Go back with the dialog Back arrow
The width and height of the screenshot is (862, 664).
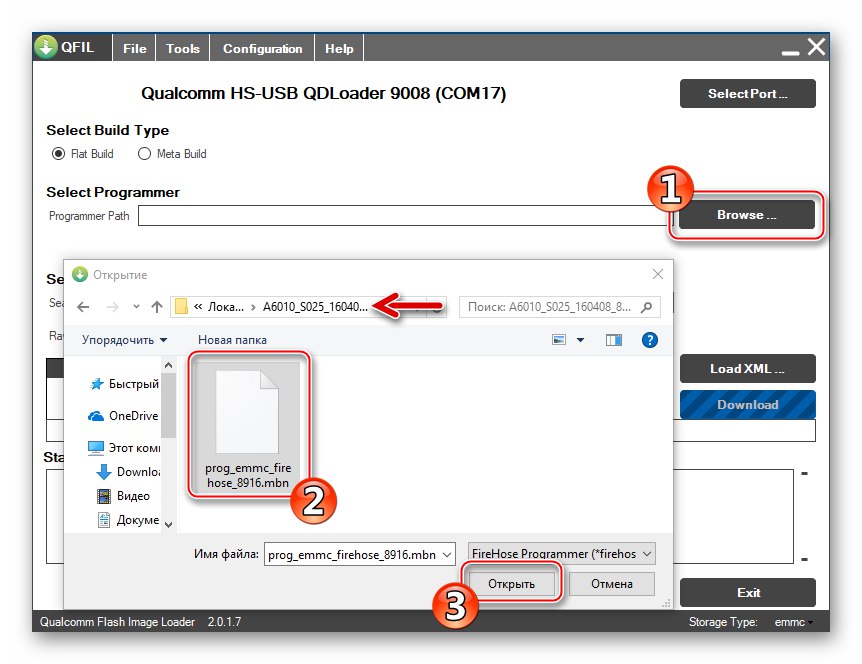point(83,307)
